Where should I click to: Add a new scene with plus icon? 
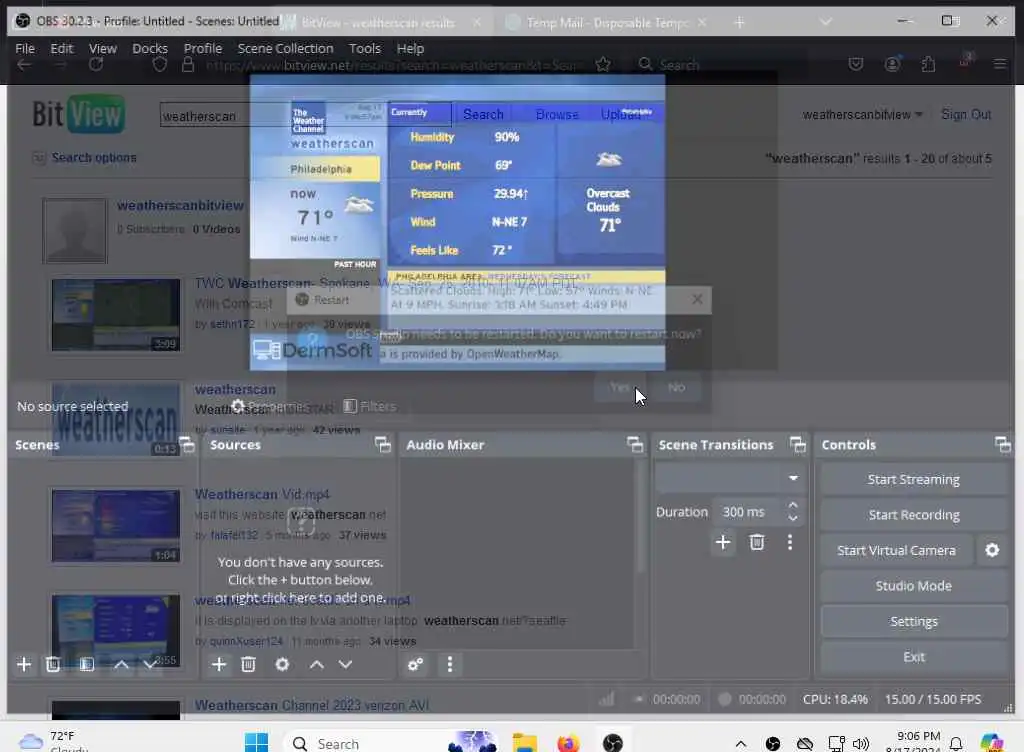[24, 665]
